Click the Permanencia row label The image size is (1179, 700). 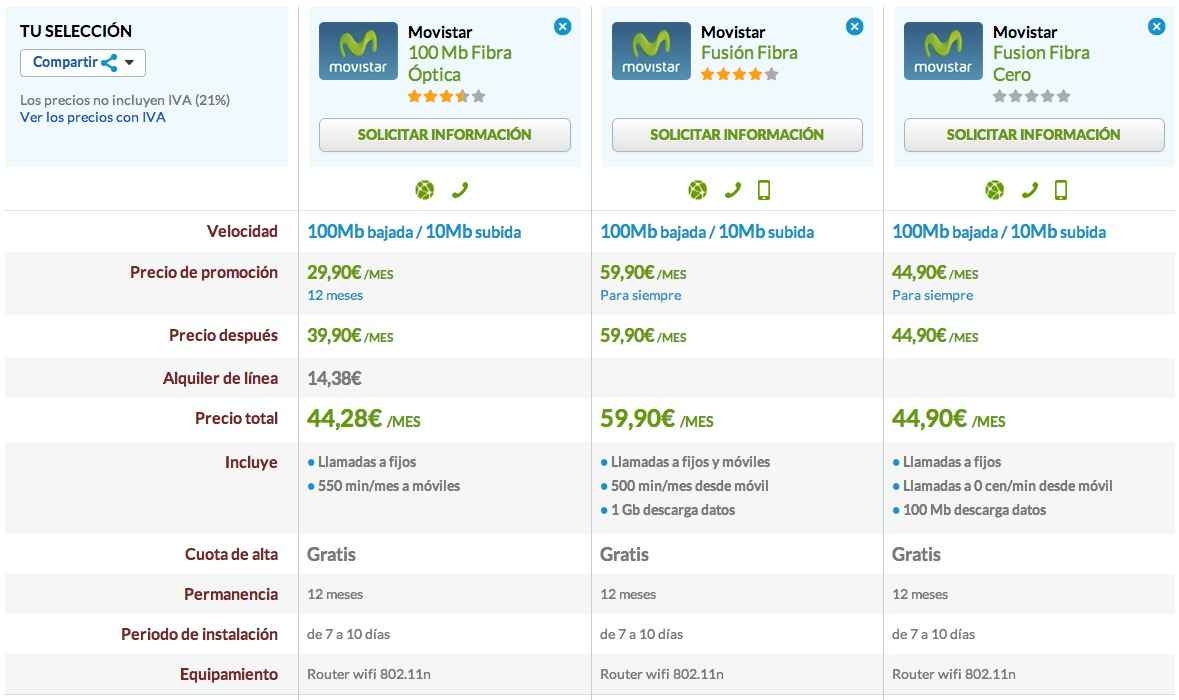coord(231,595)
